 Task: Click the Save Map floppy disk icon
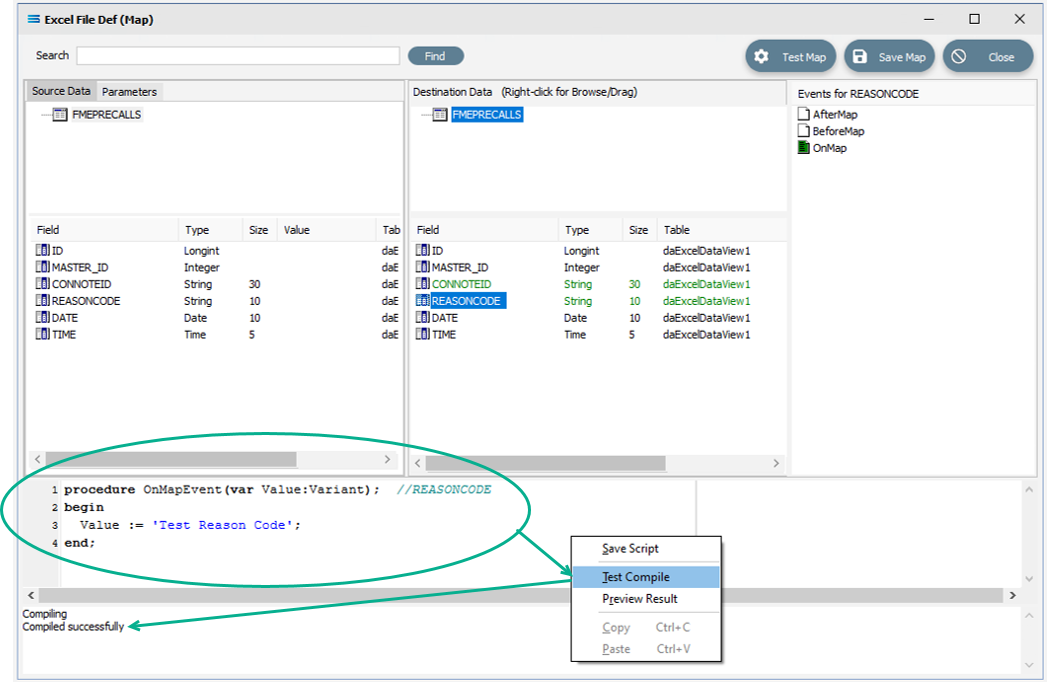pos(860,57)
